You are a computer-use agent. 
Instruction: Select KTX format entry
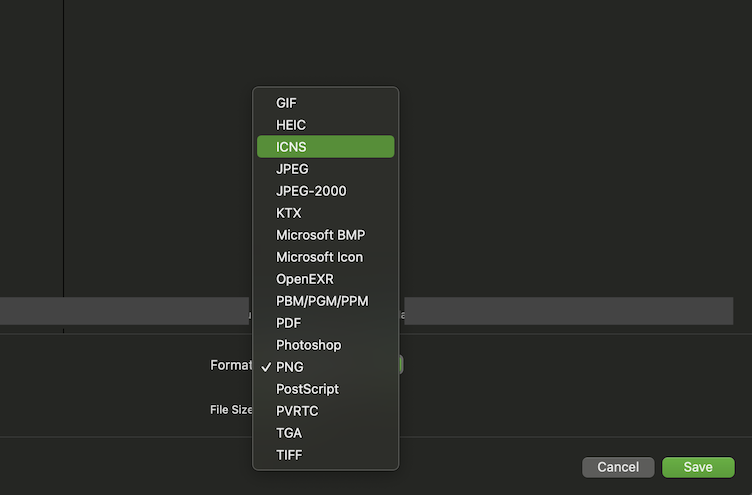(288, 213)
